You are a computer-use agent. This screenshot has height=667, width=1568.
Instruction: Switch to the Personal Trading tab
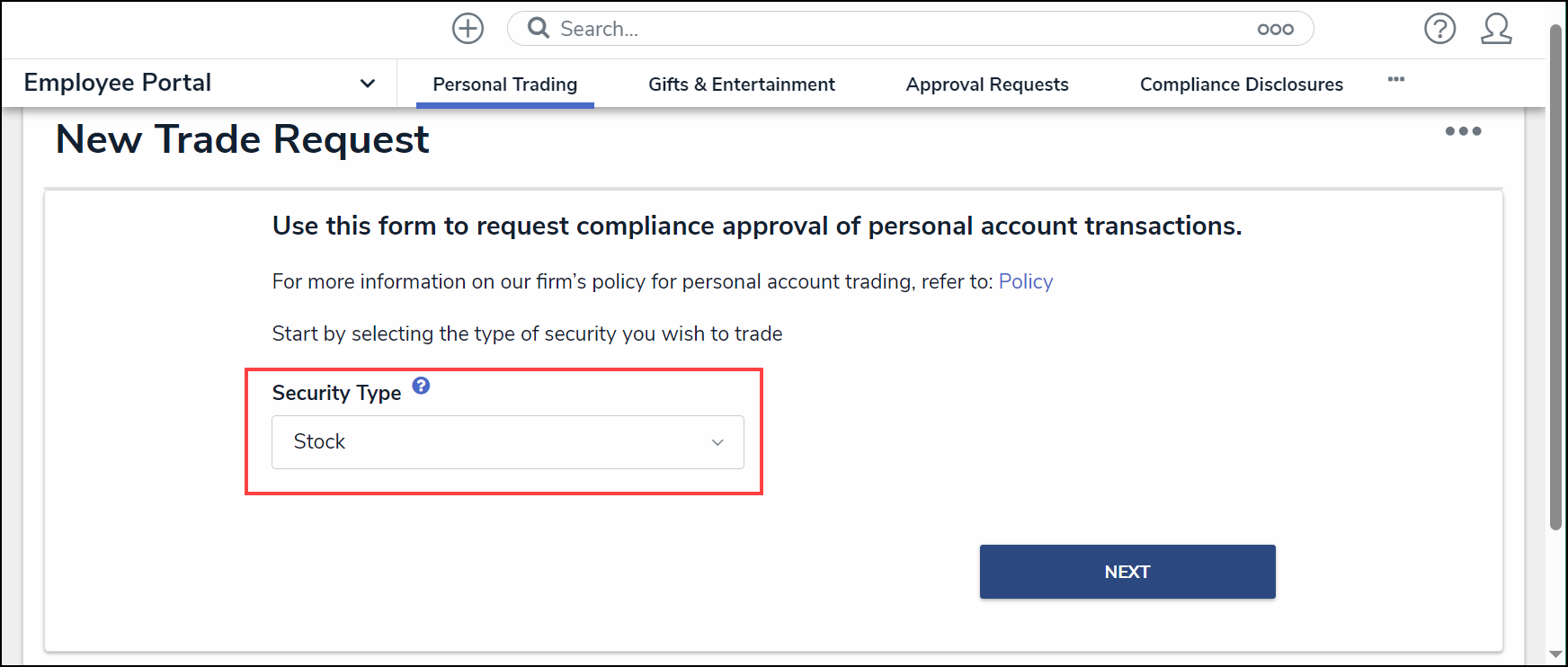(x=504, y=84)
